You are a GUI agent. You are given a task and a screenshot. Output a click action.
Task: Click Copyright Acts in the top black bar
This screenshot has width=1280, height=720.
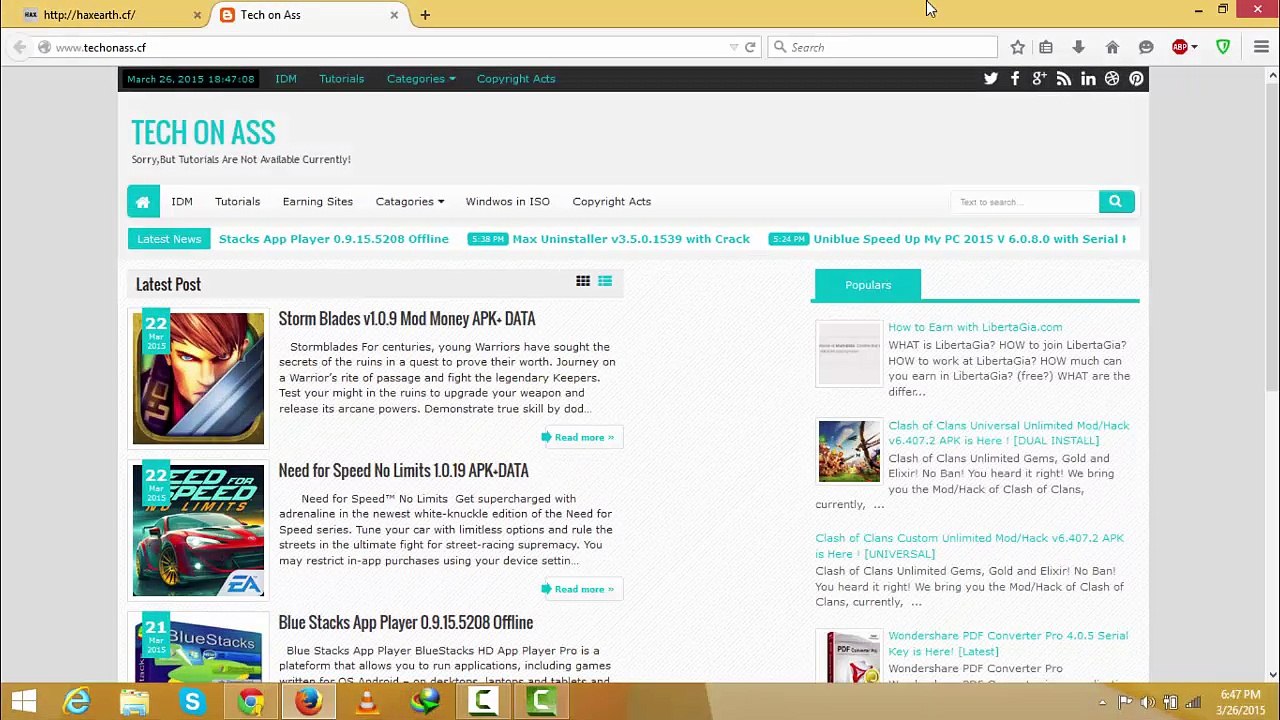[516, 79]
